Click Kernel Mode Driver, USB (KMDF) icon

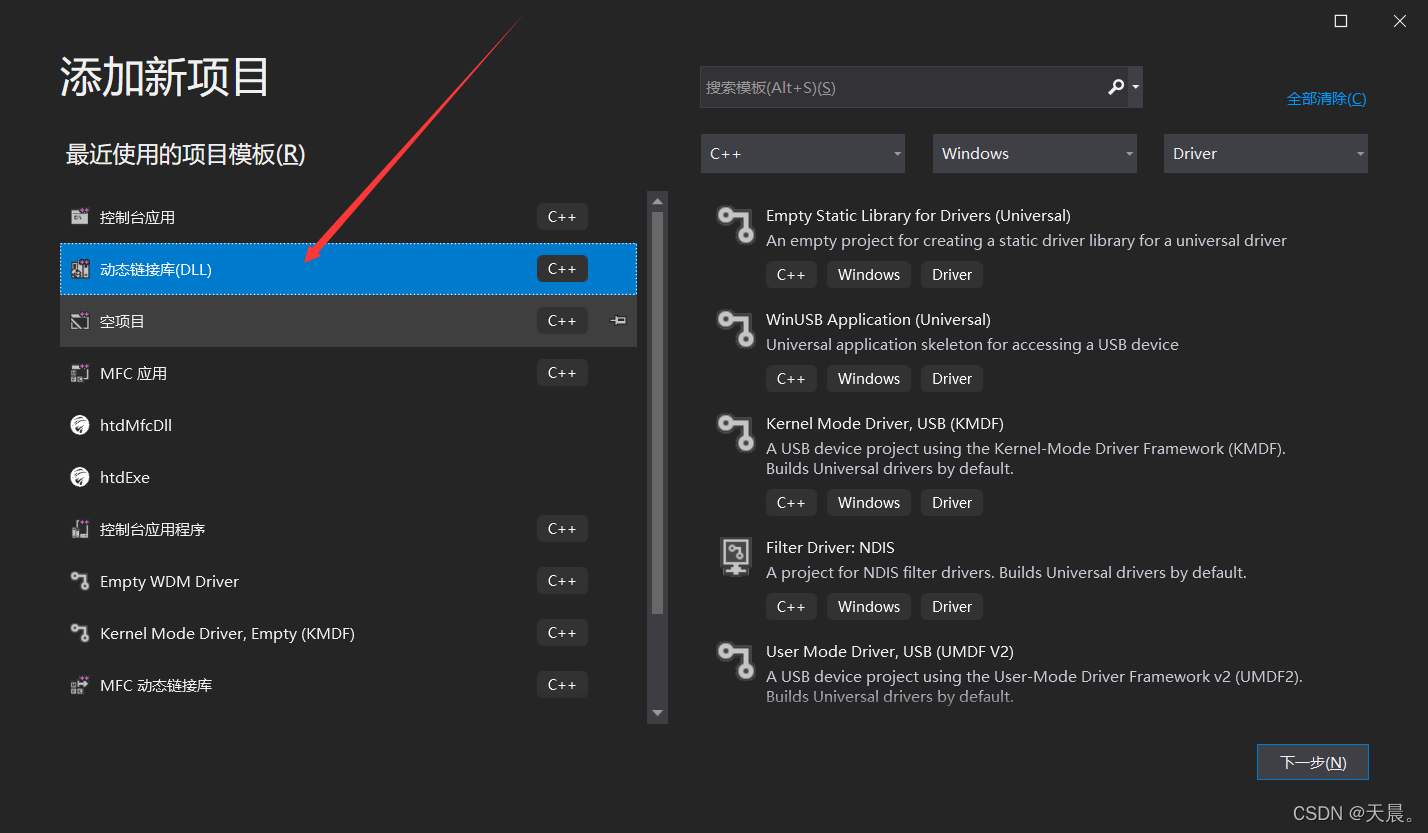[736, 433]
